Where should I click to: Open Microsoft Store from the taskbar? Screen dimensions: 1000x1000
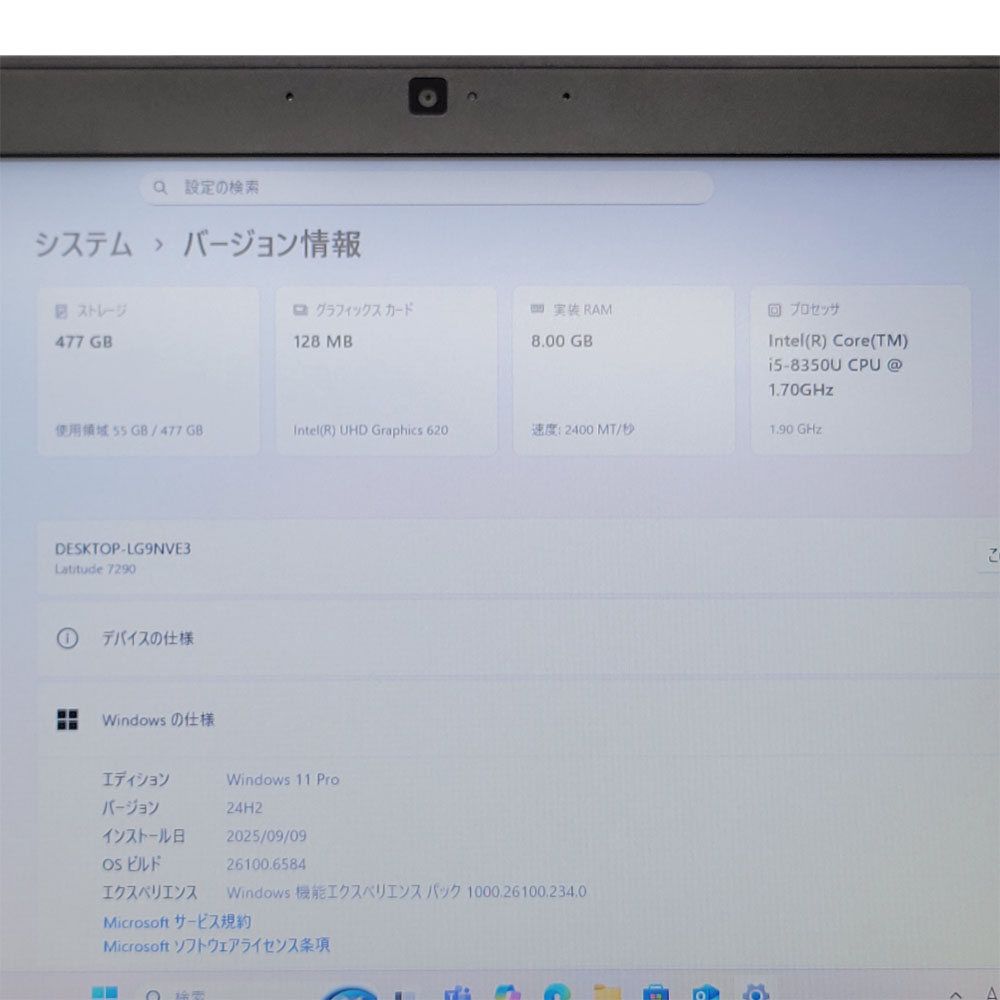656,993
